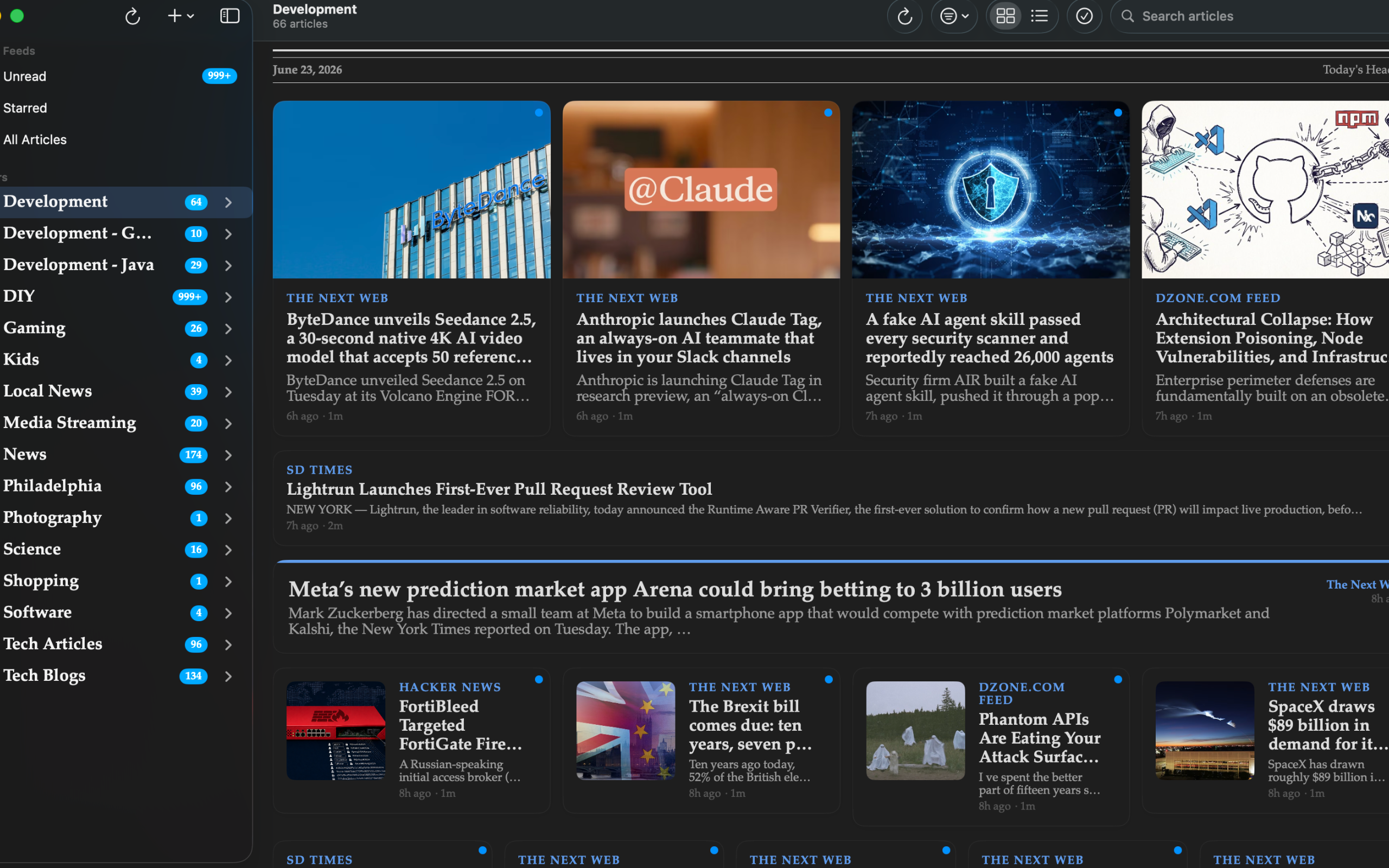Image resolution: width=1389 pixels, height=868 pixels.
Task: Switch to list view layout
Action: (x=1040, y=16)
